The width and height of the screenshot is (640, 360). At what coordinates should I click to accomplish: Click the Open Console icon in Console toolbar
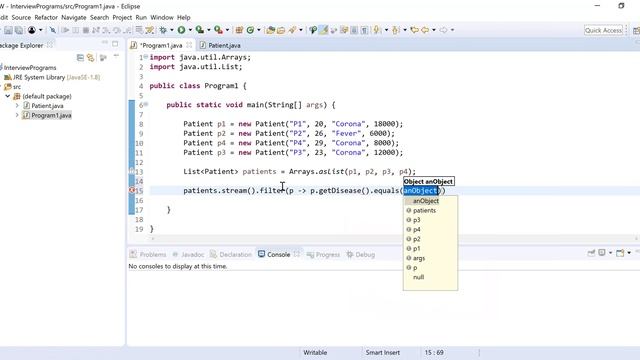[x=620, y=253]
